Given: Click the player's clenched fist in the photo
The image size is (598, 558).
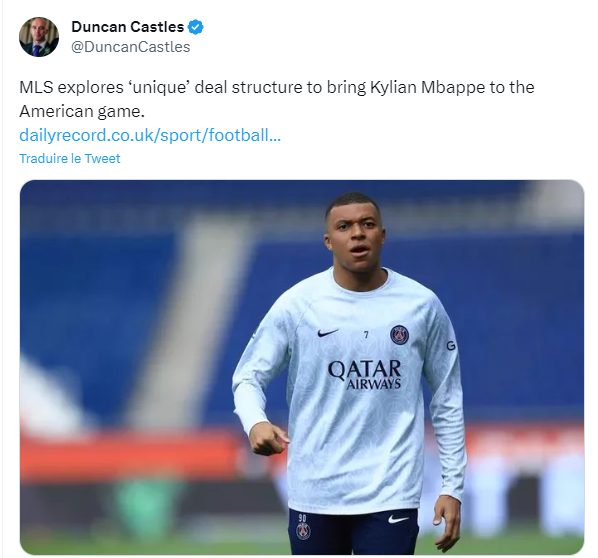Looking at the screenshot, I should click(x=267, y=438).
